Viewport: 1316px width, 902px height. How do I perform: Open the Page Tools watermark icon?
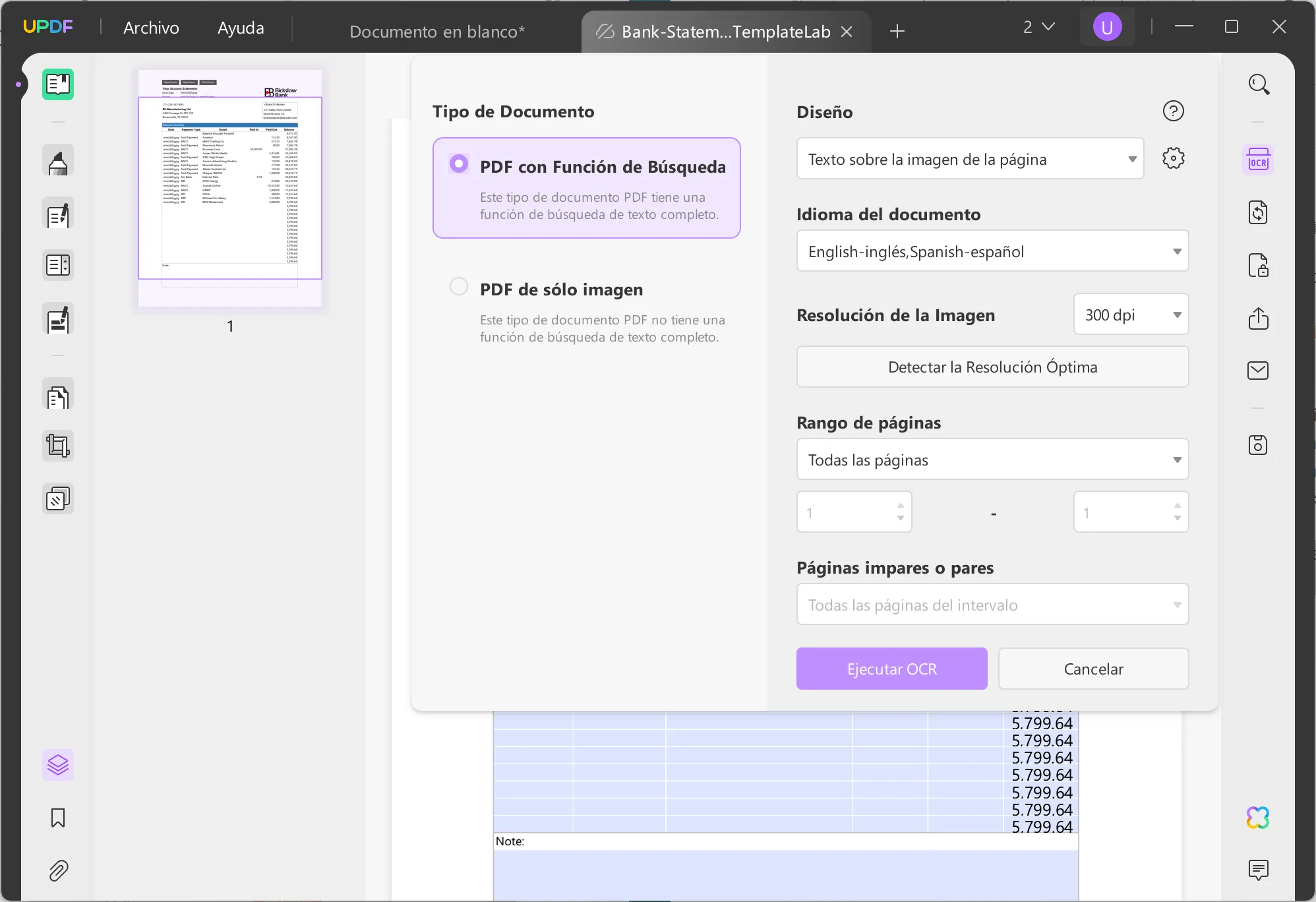[x=58, y=498]
